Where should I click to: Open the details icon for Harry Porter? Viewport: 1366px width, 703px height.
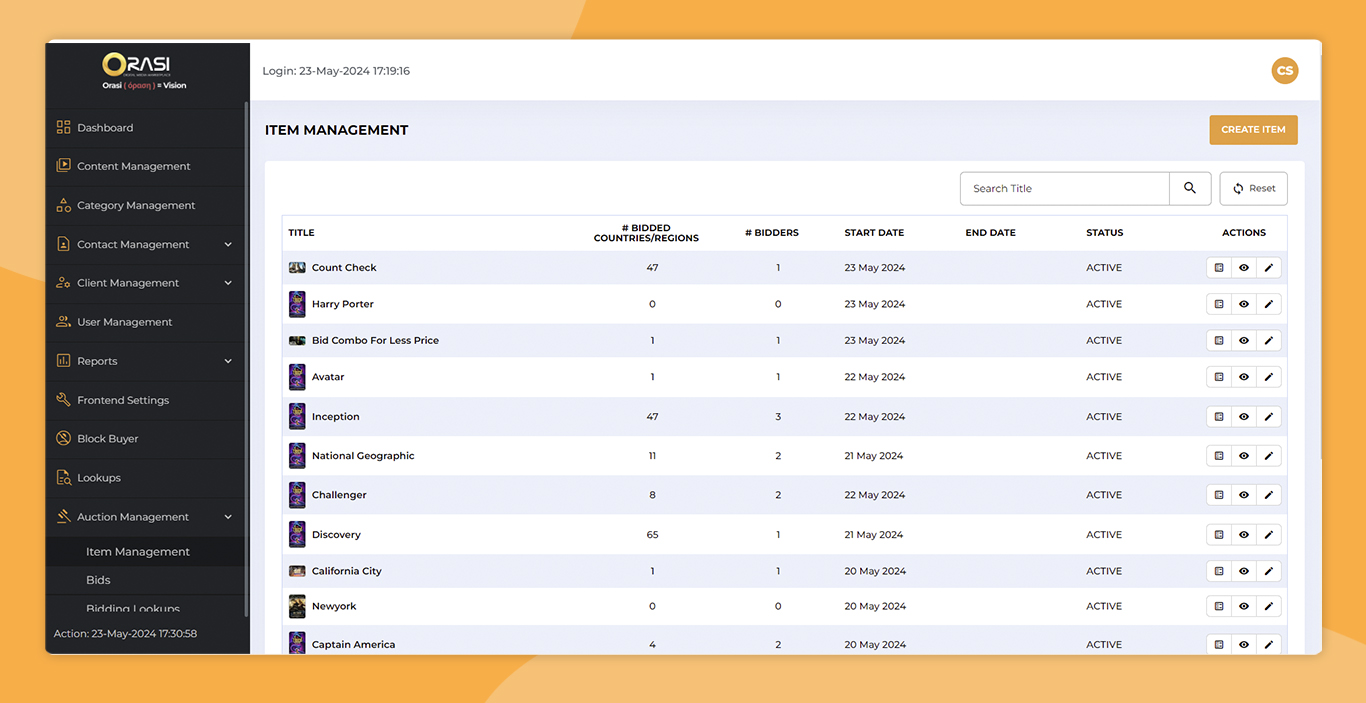point(1219,304)
